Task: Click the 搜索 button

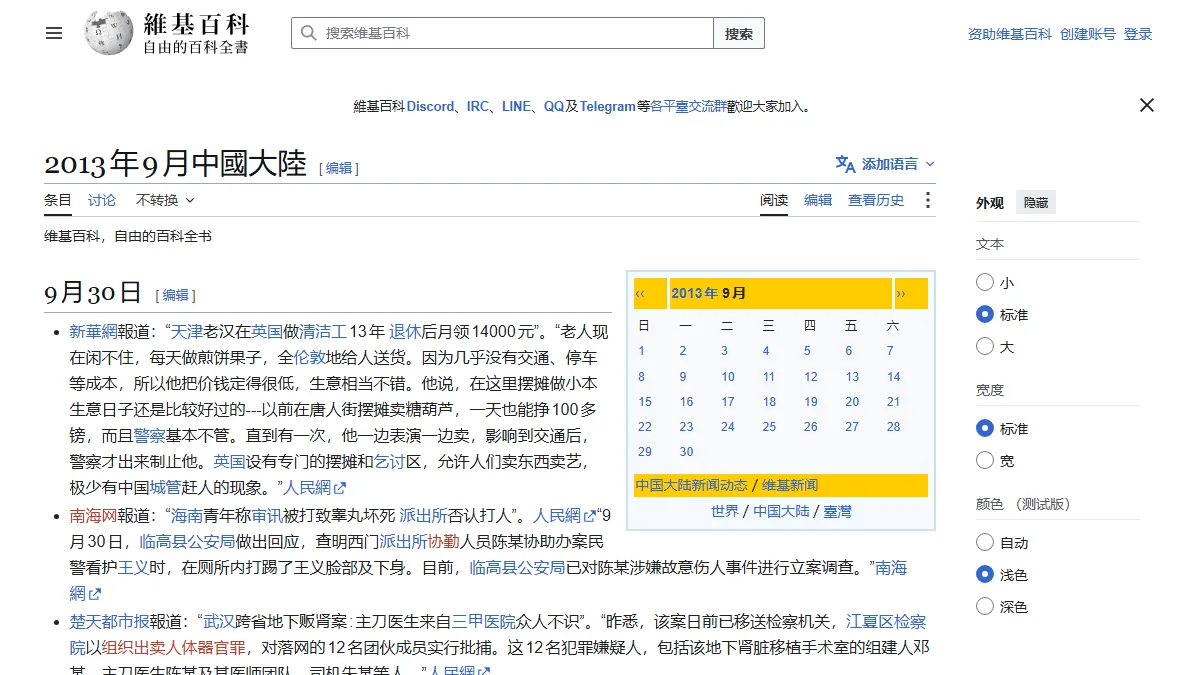Action: pyautogui.click(x=739, y=33)
